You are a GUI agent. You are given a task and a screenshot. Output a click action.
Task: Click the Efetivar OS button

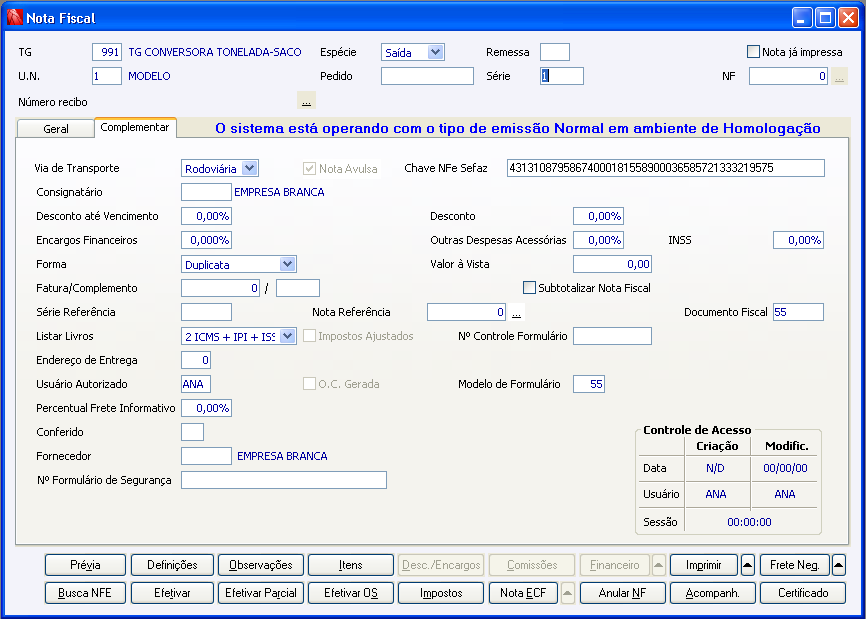click(x=351, y=593)
